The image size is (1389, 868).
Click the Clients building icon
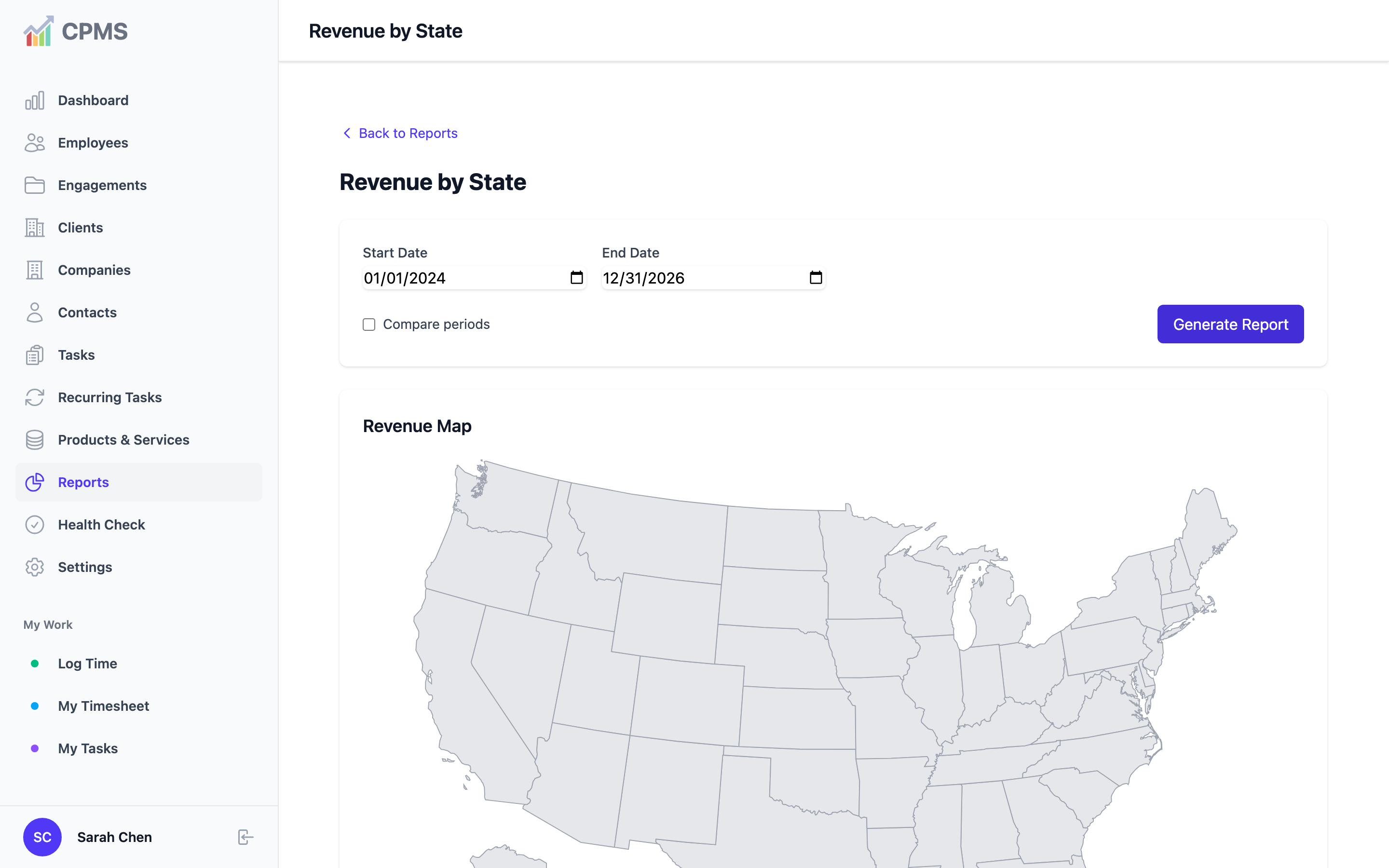click(34, 228)
